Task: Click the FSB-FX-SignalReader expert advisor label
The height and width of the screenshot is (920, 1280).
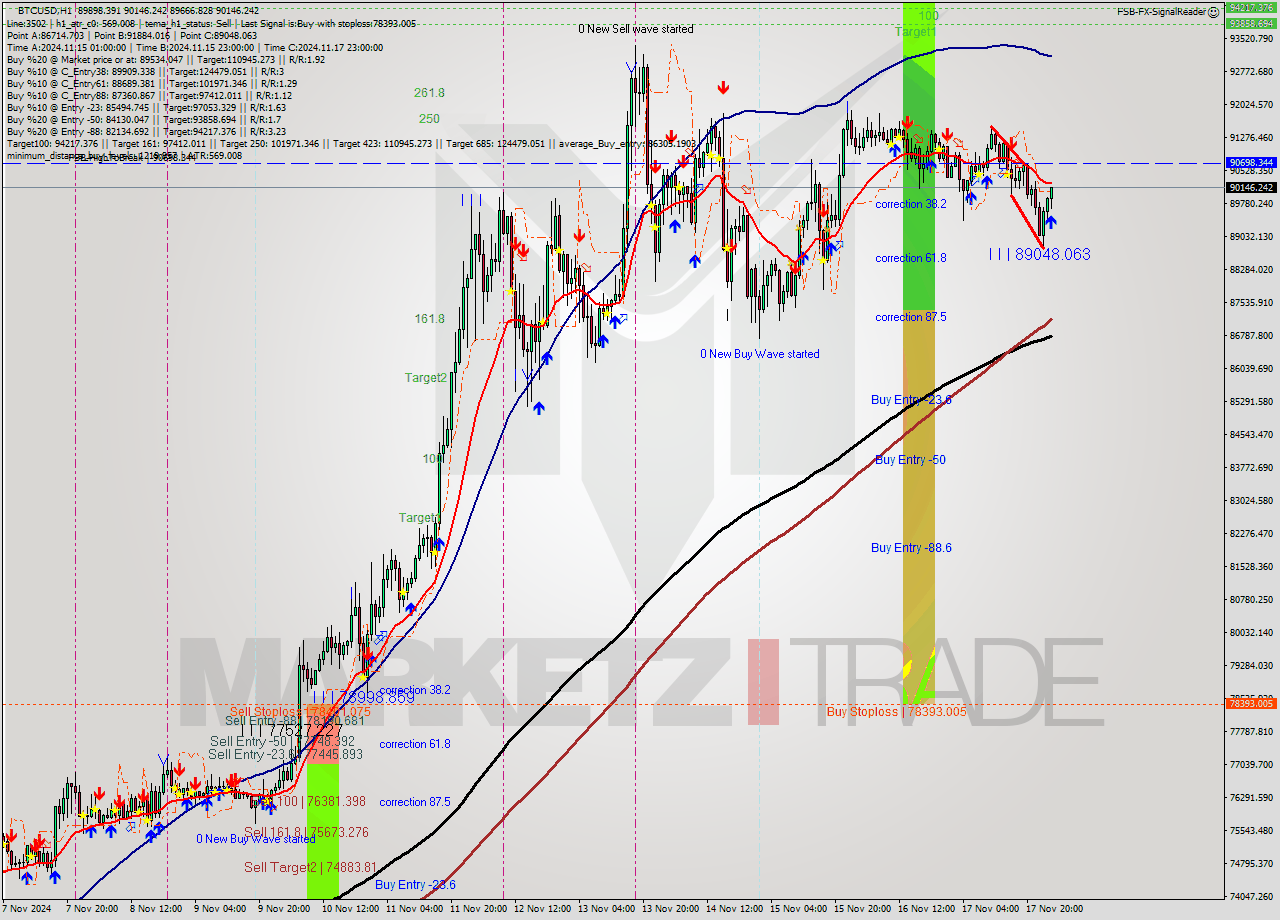Action: (x=1160, y=12)
